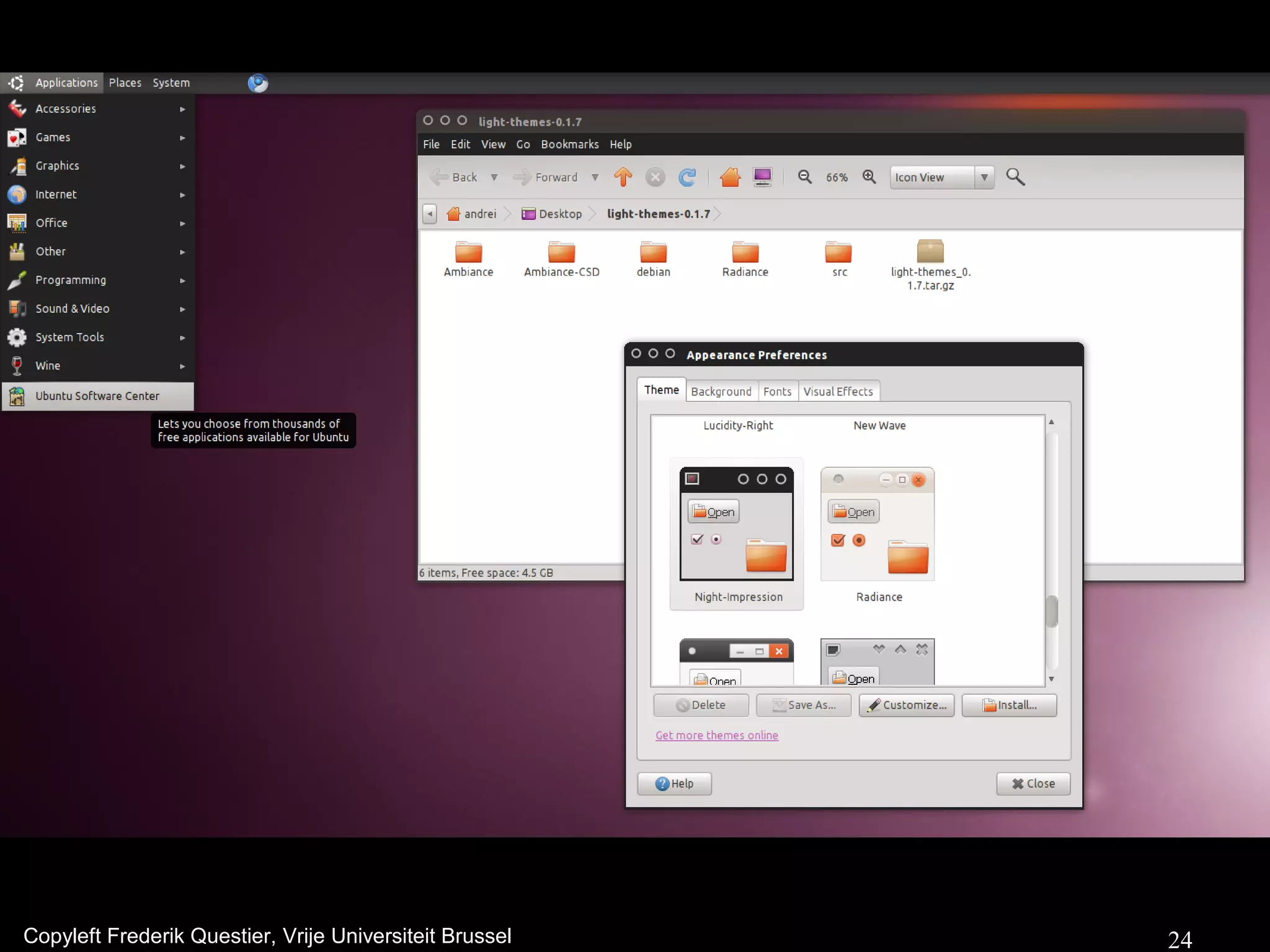The height and width of the screenshot is (952, 1270).
Task: Zoom out with the magnifier minus icon
Action: [804, 177]
